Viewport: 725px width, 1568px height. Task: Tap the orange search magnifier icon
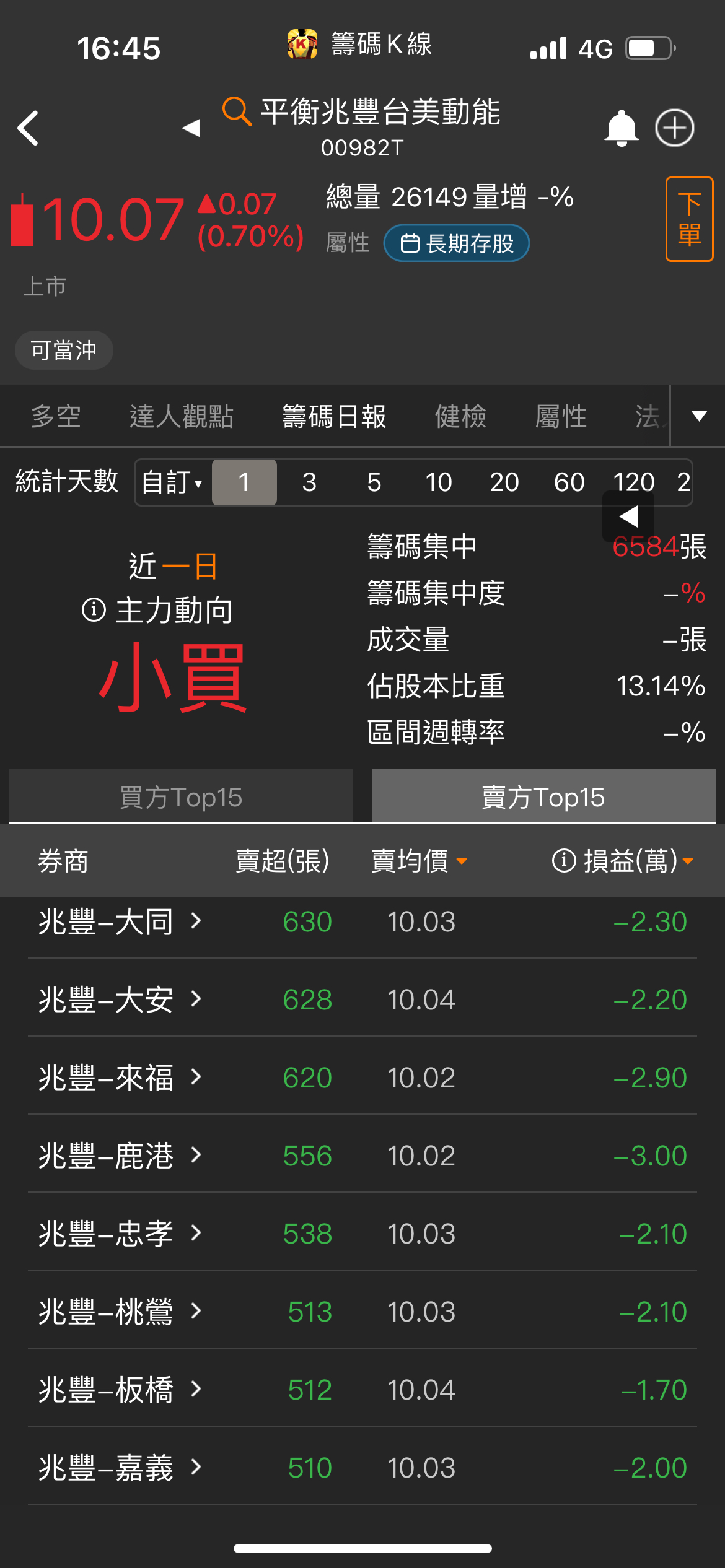(237, 111)
